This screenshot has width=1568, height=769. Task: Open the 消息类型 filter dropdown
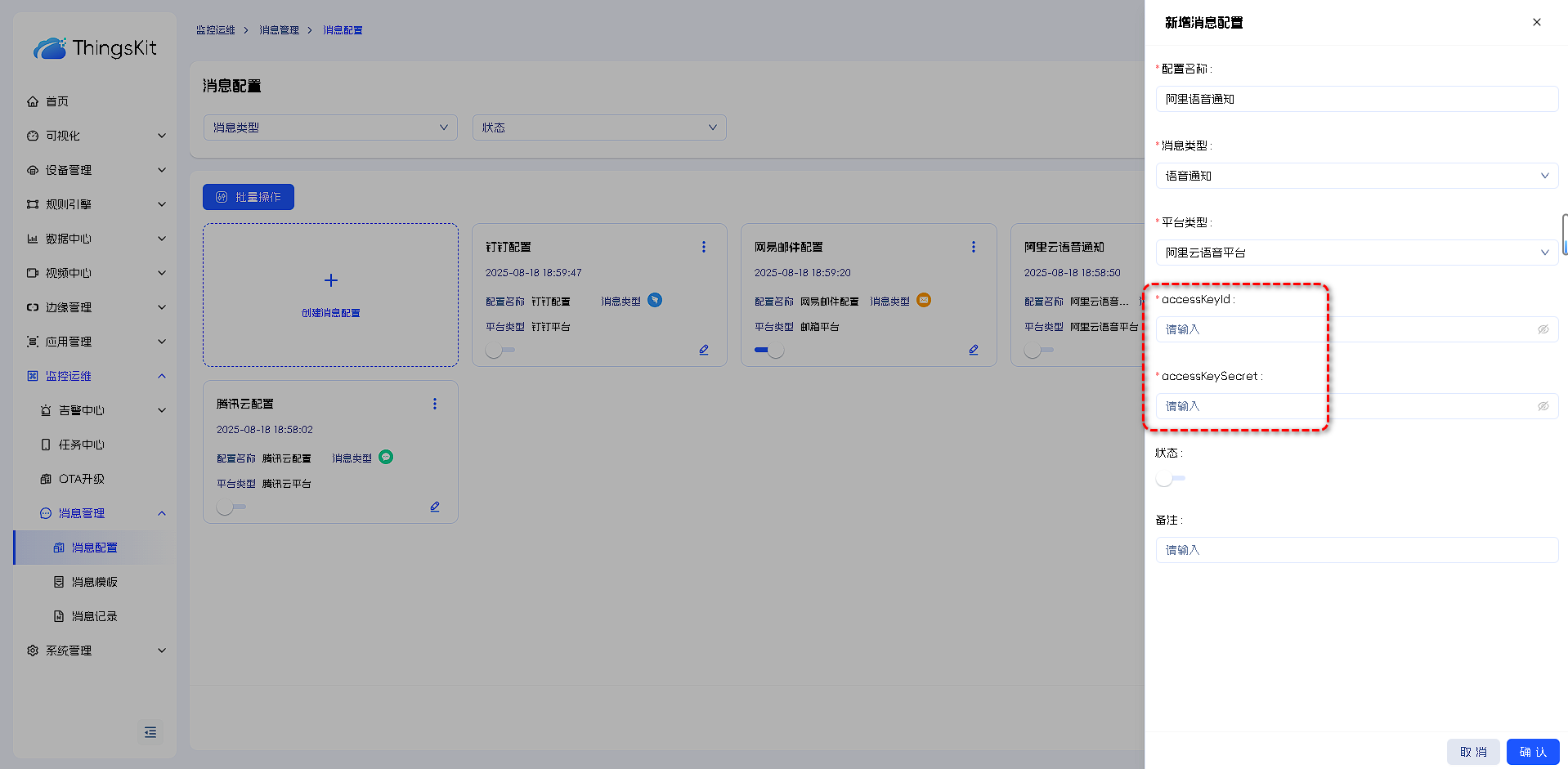click(330, 127)
